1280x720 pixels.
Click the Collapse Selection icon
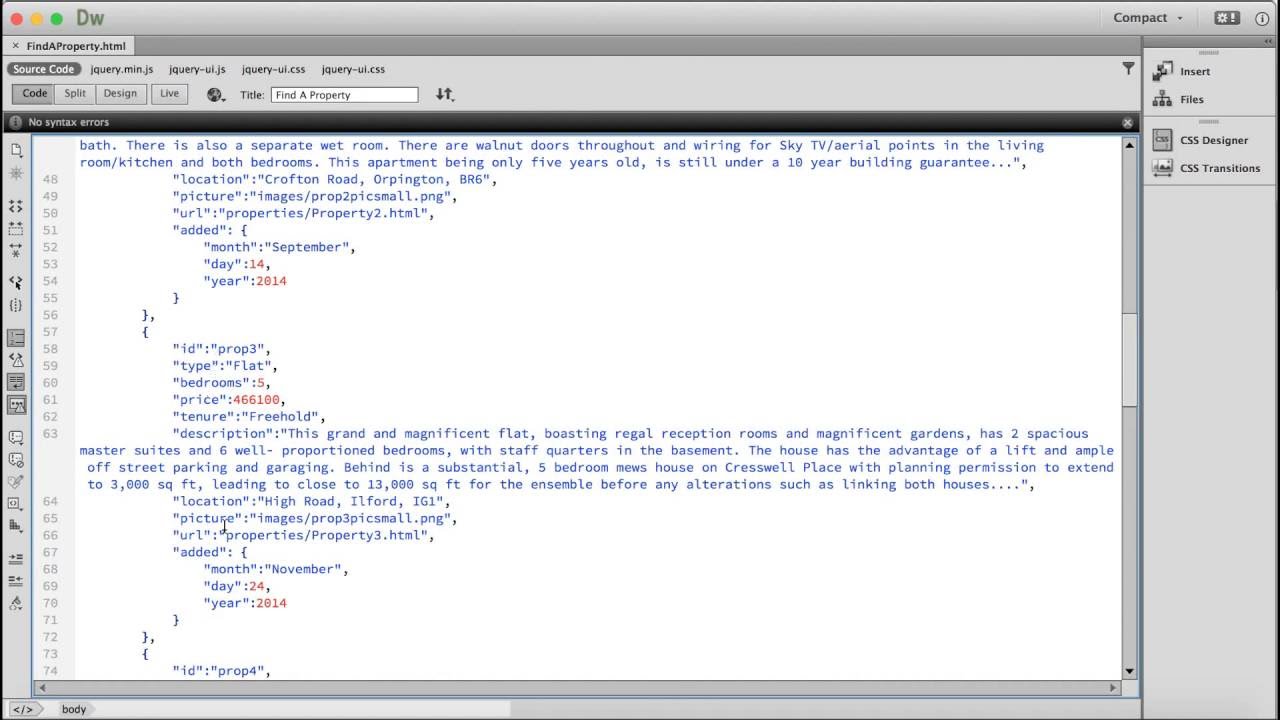coord(16,228)
